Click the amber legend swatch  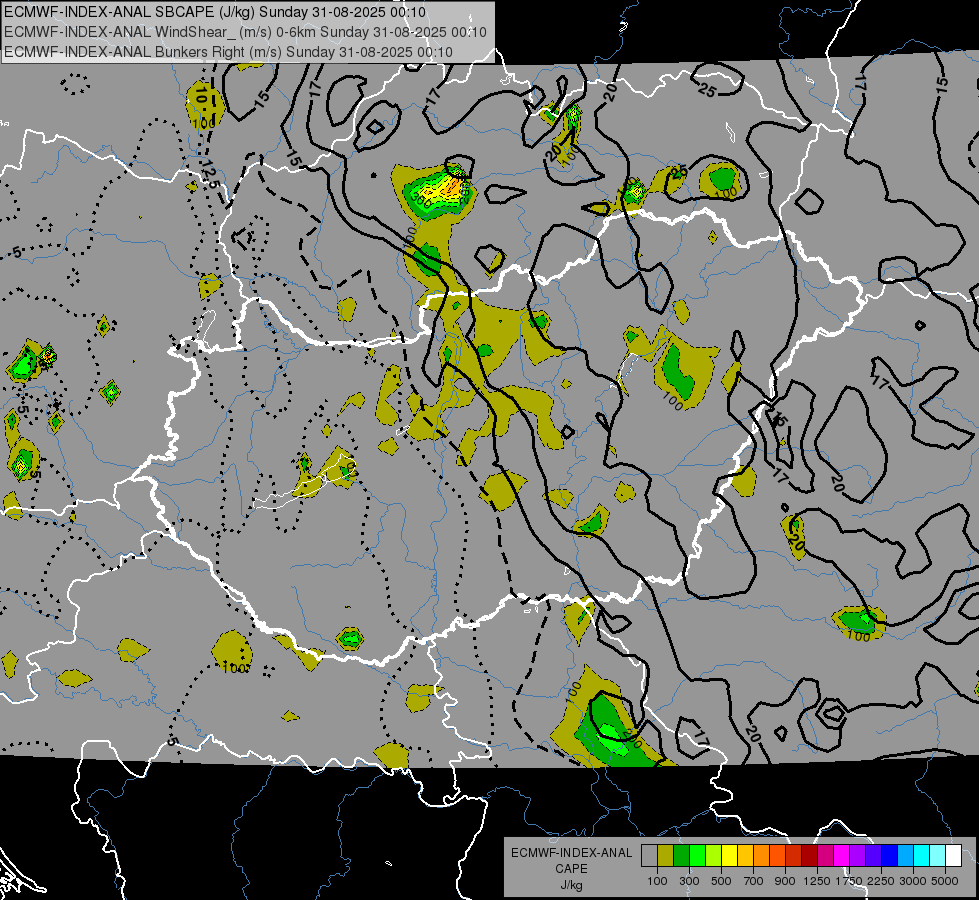pyautogui.click(x=745, y=855)
